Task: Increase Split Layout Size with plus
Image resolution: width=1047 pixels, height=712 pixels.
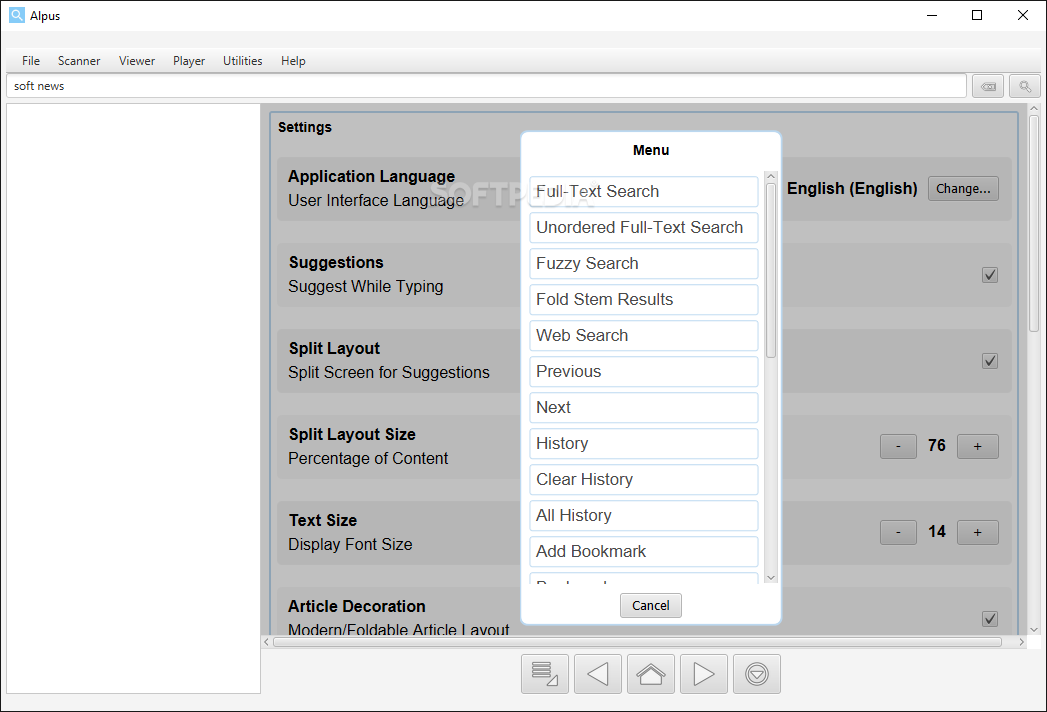Action: pos(978,446)
